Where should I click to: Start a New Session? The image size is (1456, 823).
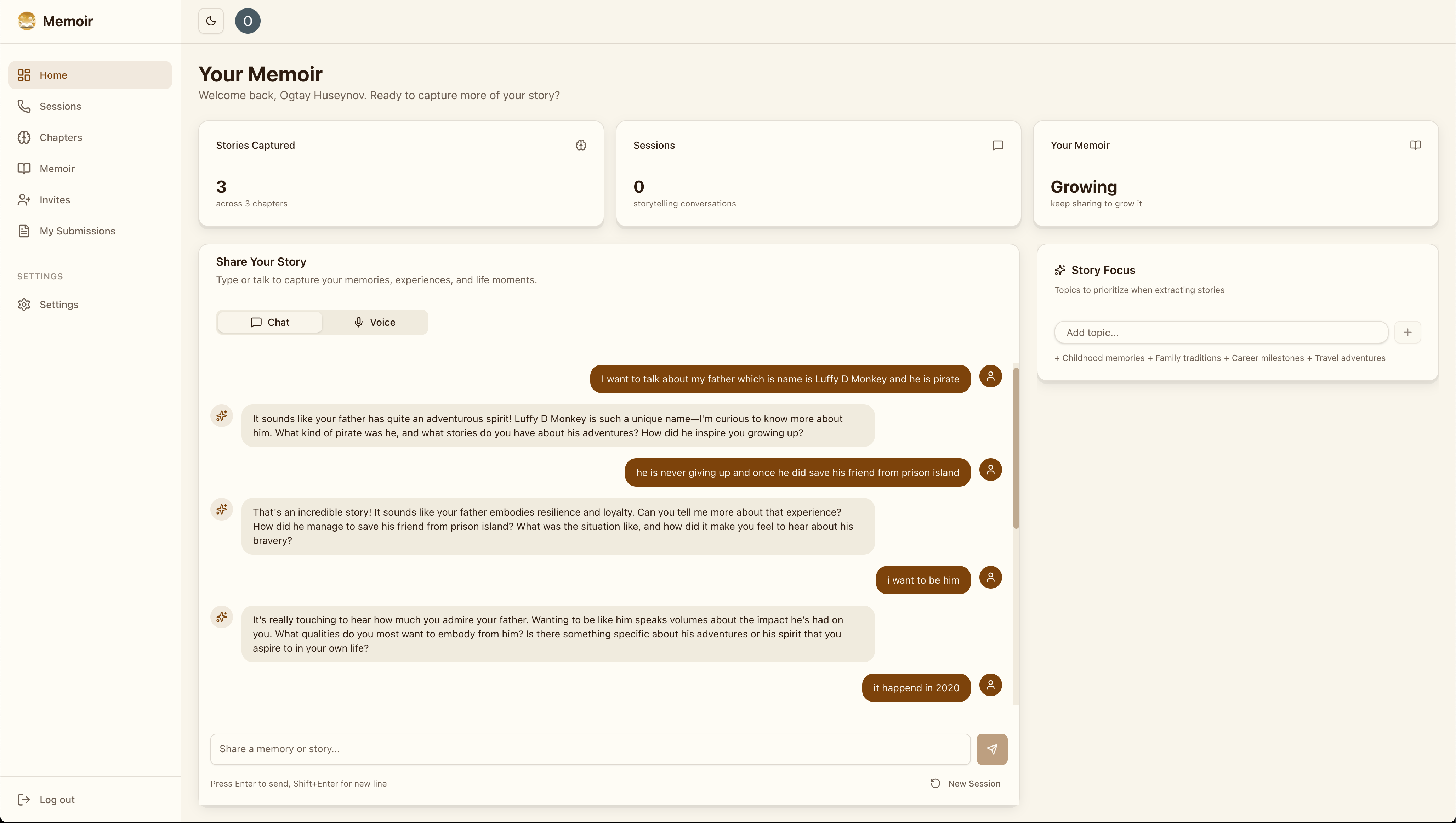click(x=965, y=783)
